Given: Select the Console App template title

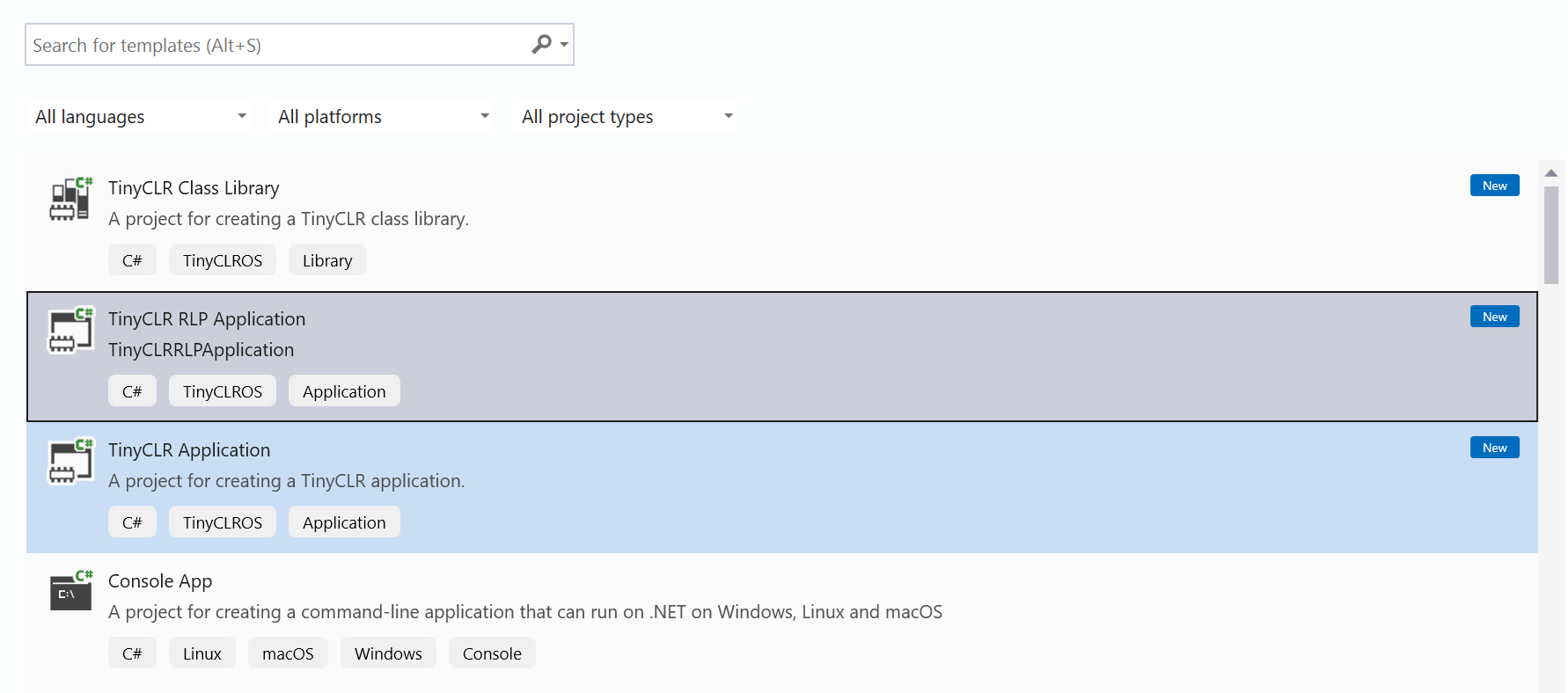Looking at the screenshot, I should tap(160, 581).
